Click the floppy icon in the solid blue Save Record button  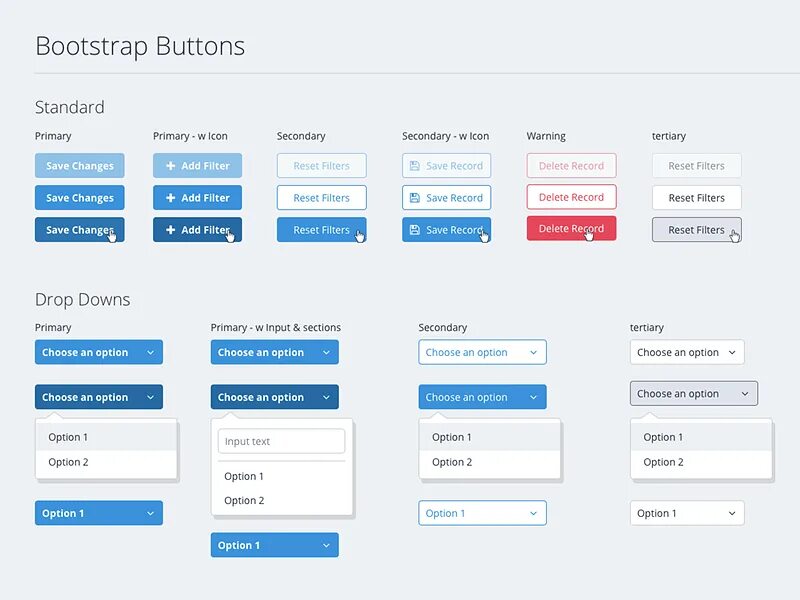coord(415,230)
